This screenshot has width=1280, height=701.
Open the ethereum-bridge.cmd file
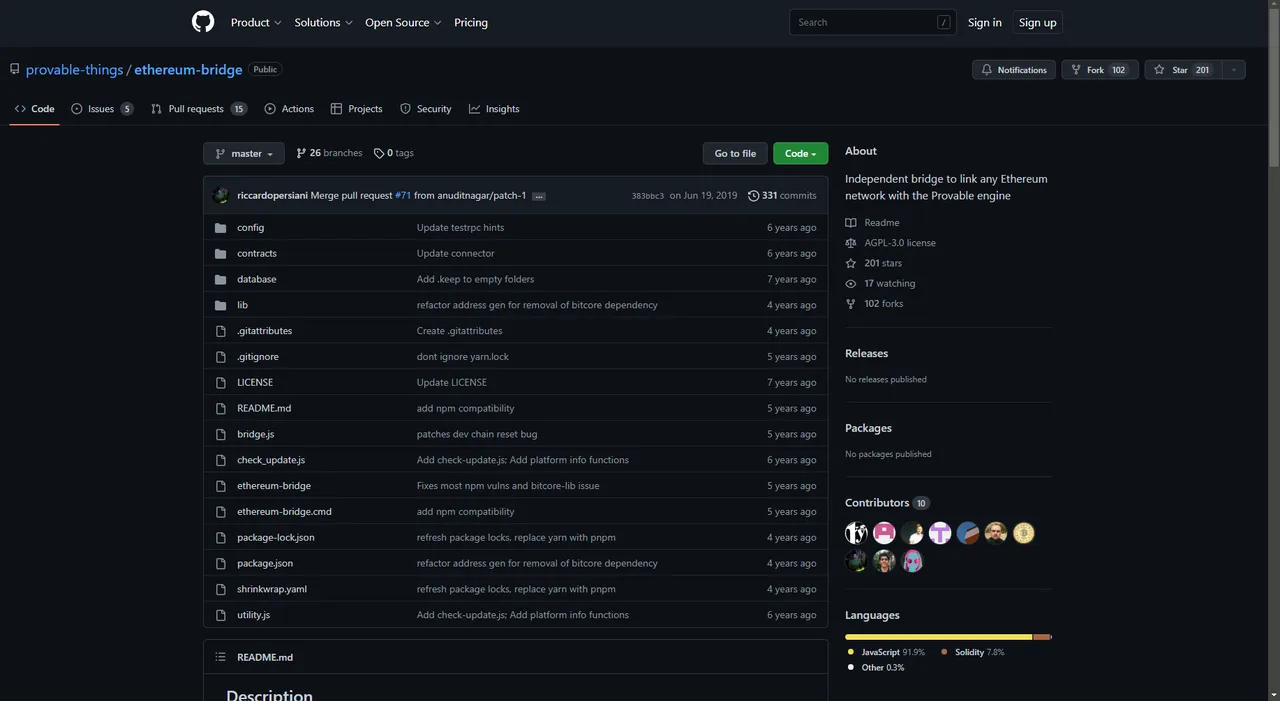284,512
